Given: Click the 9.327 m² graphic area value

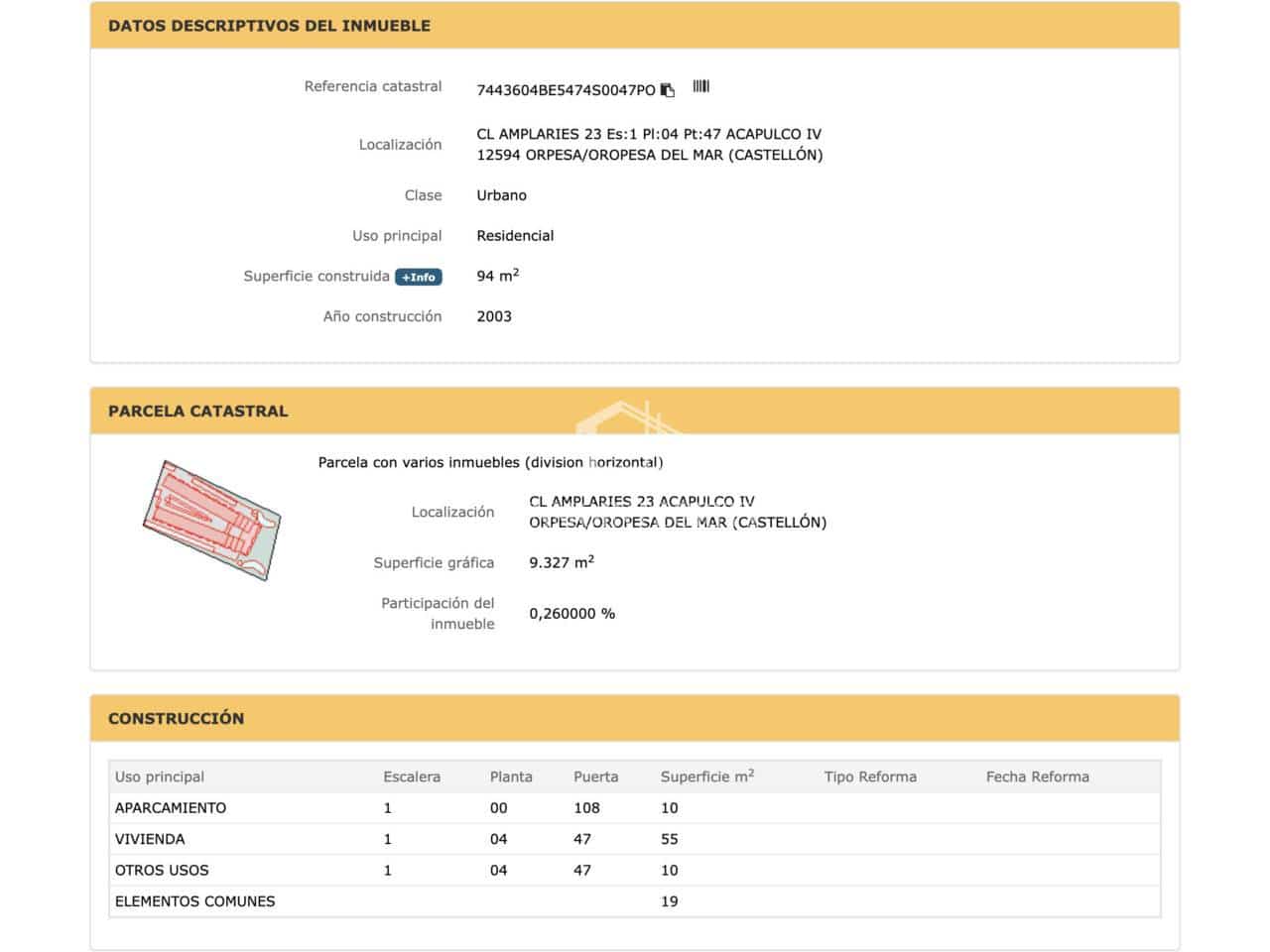Looking at the screenshot, I should (562, 561).
